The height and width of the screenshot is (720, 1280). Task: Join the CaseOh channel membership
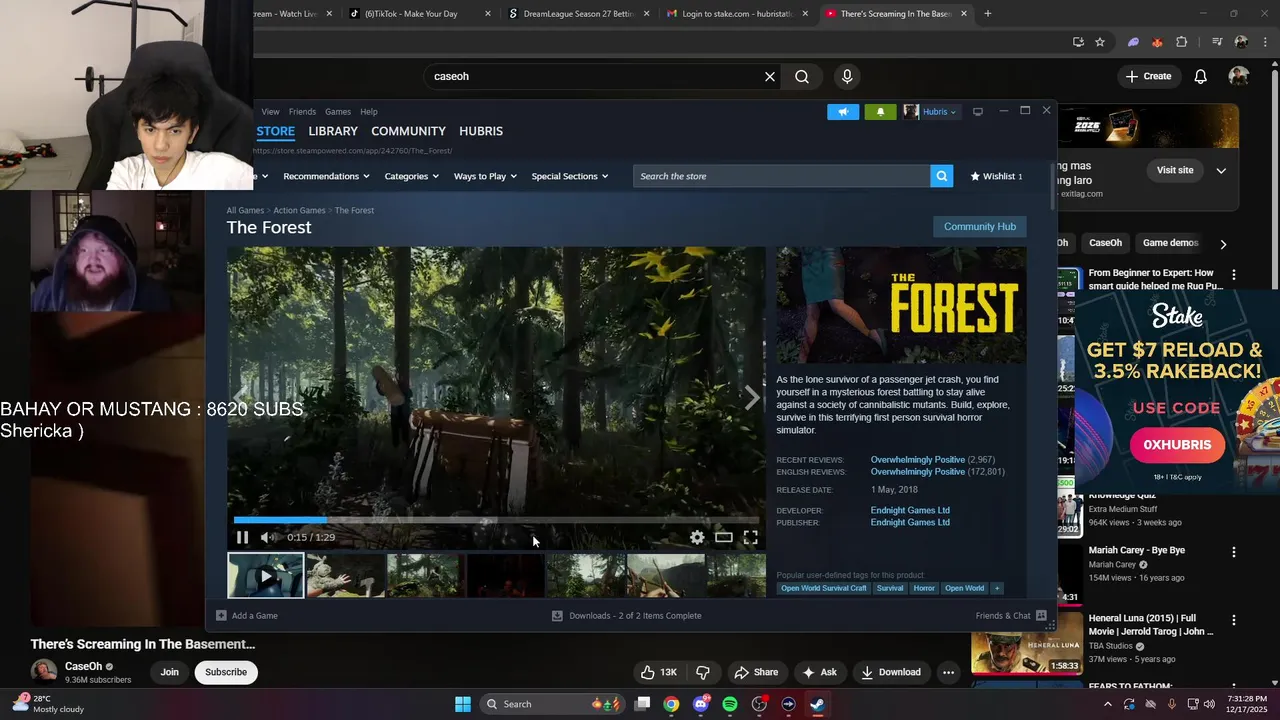point(170,672)
